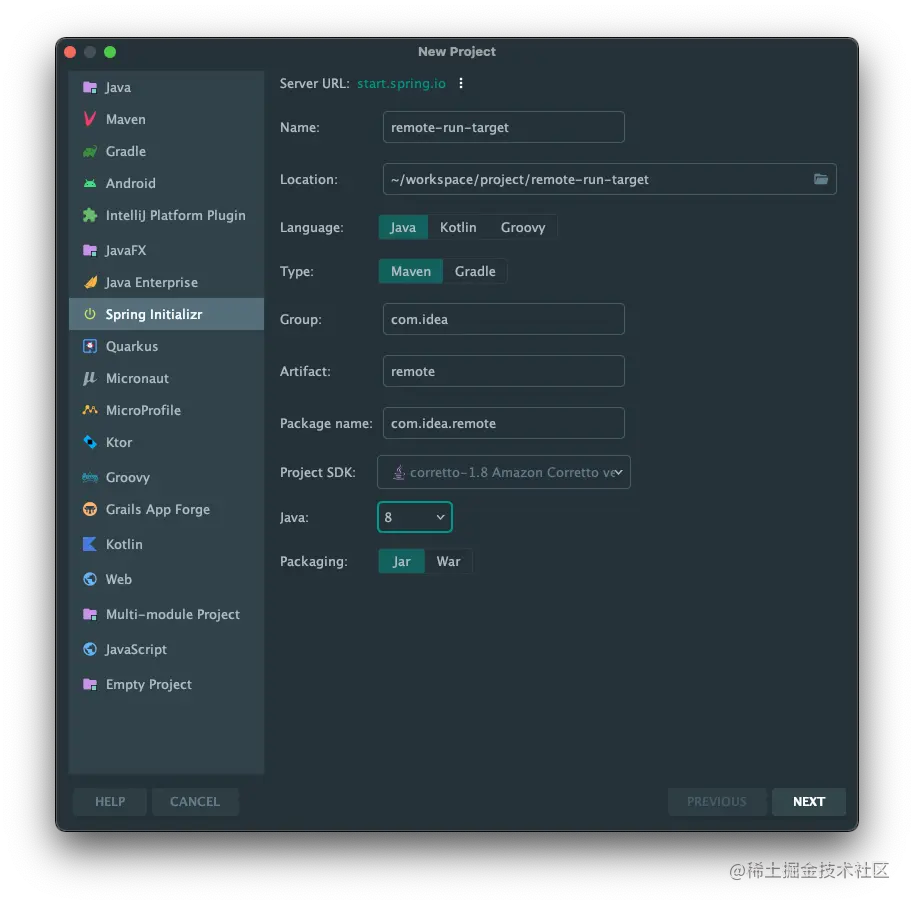Open the Project SDK dropdown
The image size is (914, 905).
[504, 472]
